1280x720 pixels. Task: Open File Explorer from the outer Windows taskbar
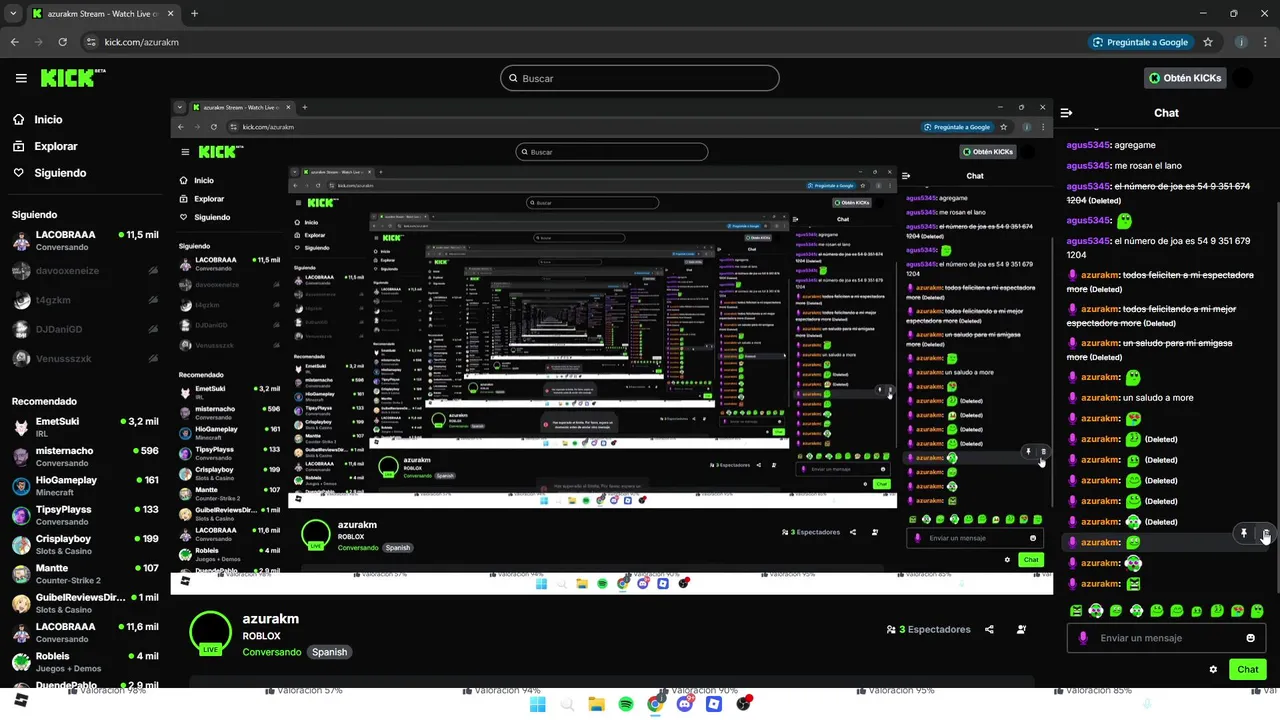(x=596, y=704)
